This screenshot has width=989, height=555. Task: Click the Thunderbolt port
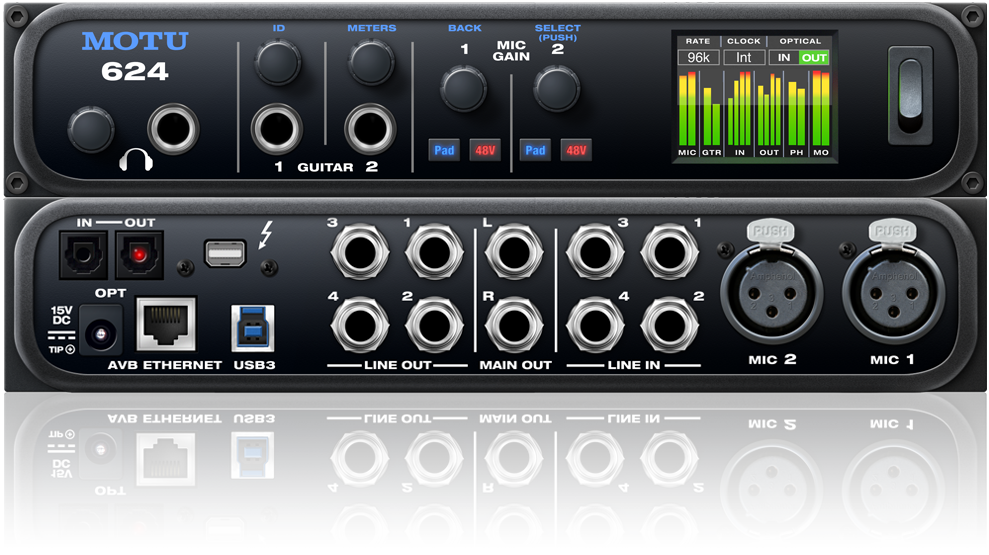(225, 253)
